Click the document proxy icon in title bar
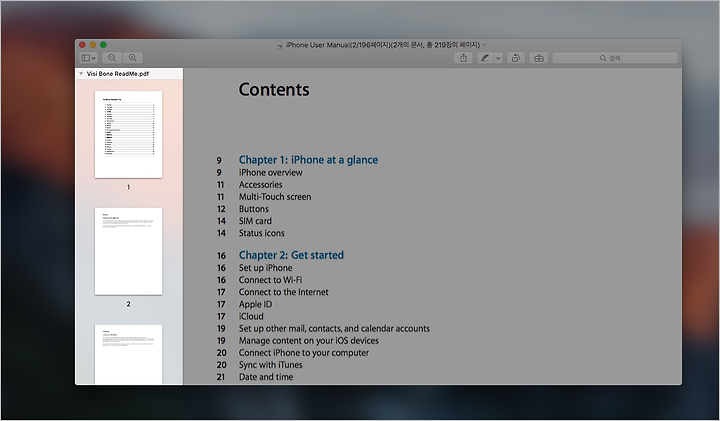 [280, 45]
